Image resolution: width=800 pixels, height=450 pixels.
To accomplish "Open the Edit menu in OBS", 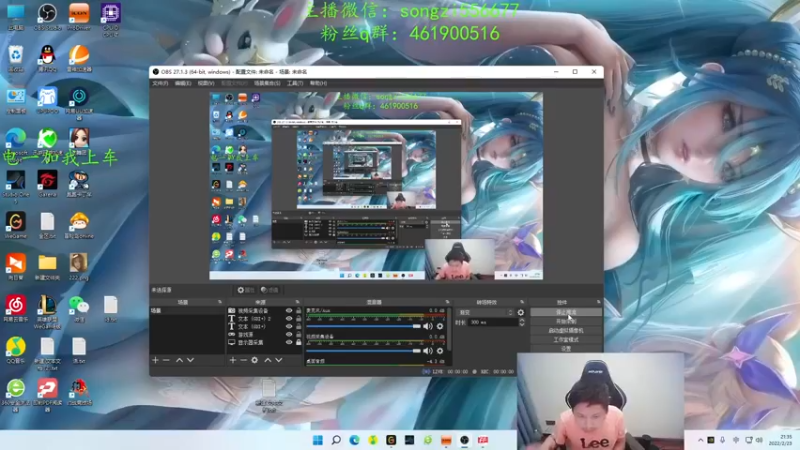I will [x=183, y=83].
